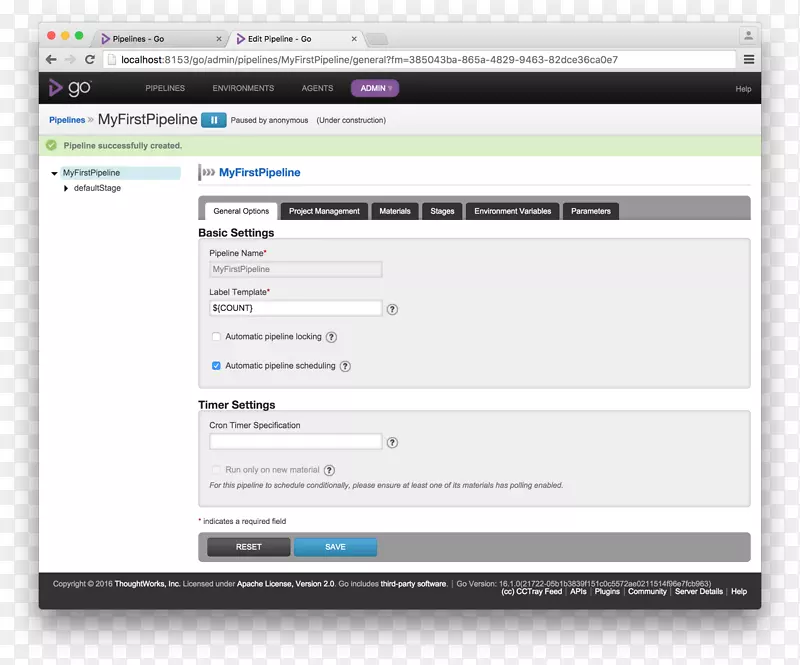Viewport: 800px width, 665px height.
Task: Enable Automatic pipeline locking checkbox
Action: click(x=216, y=337)
